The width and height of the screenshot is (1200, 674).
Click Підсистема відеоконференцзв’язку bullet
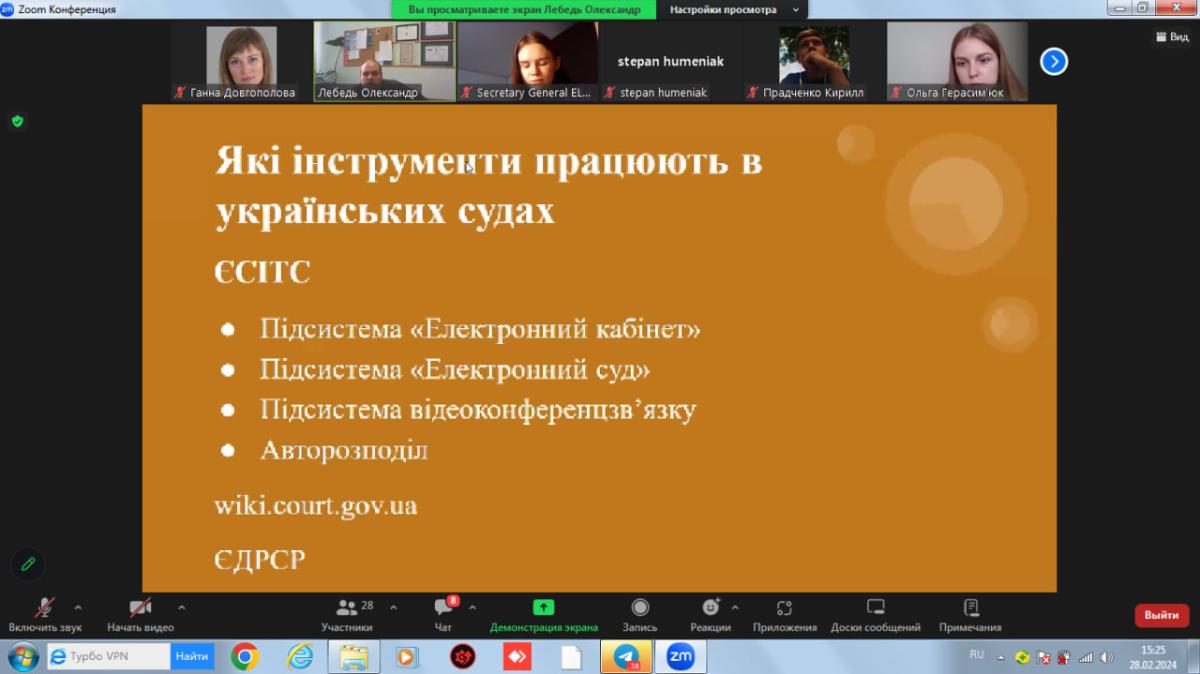tap(478, 410)
